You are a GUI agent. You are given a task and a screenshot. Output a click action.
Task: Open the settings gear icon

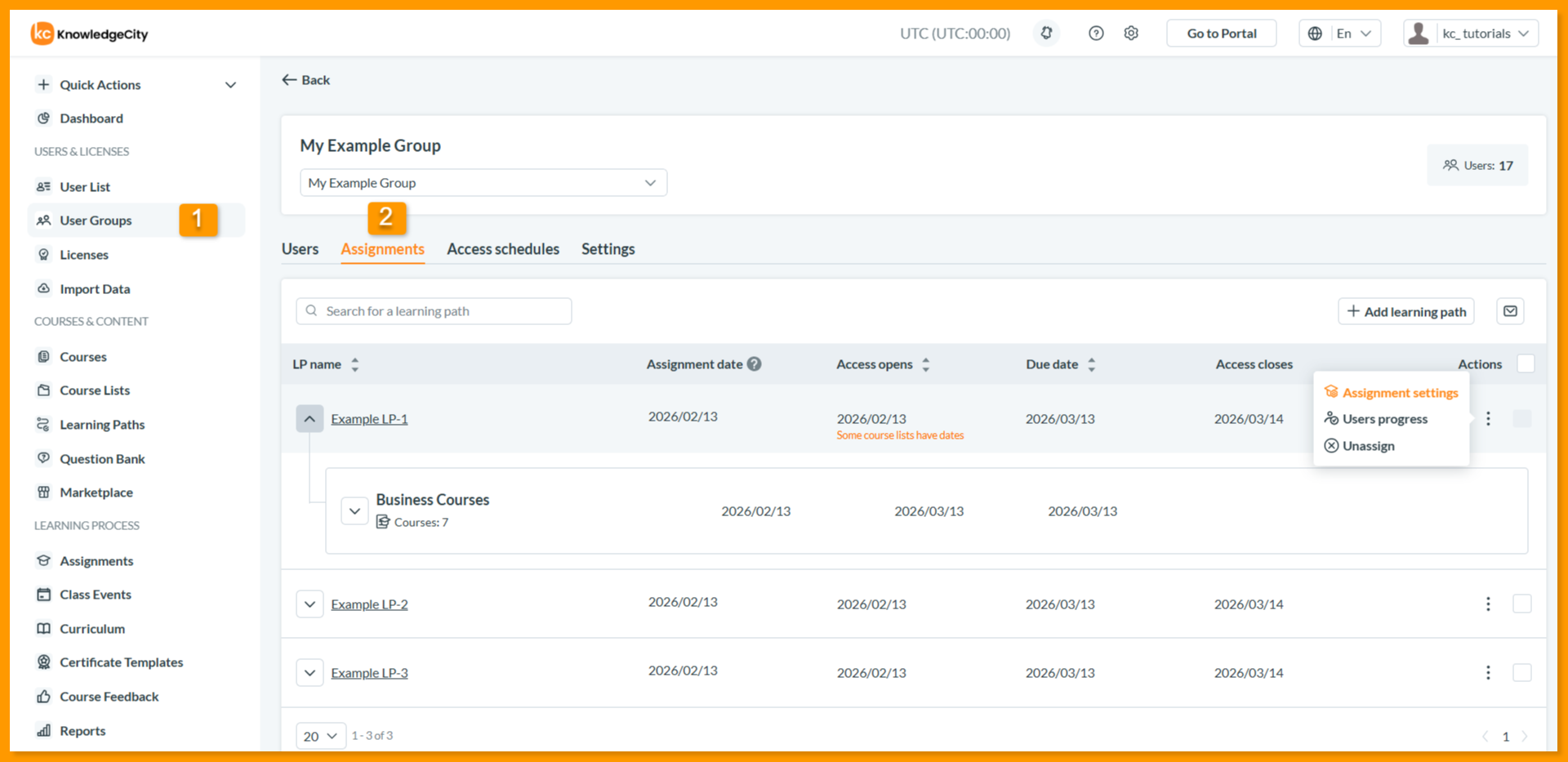[x=1131, y=33]
